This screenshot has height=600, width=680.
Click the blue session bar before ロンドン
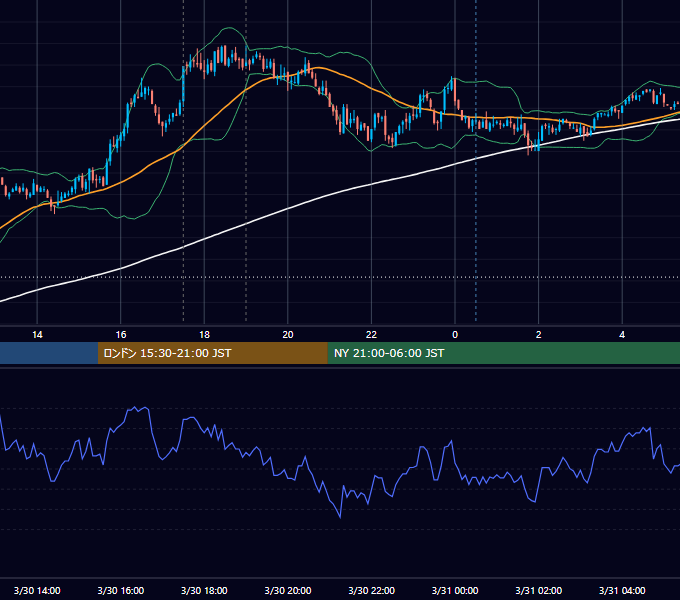click(49, 353)
